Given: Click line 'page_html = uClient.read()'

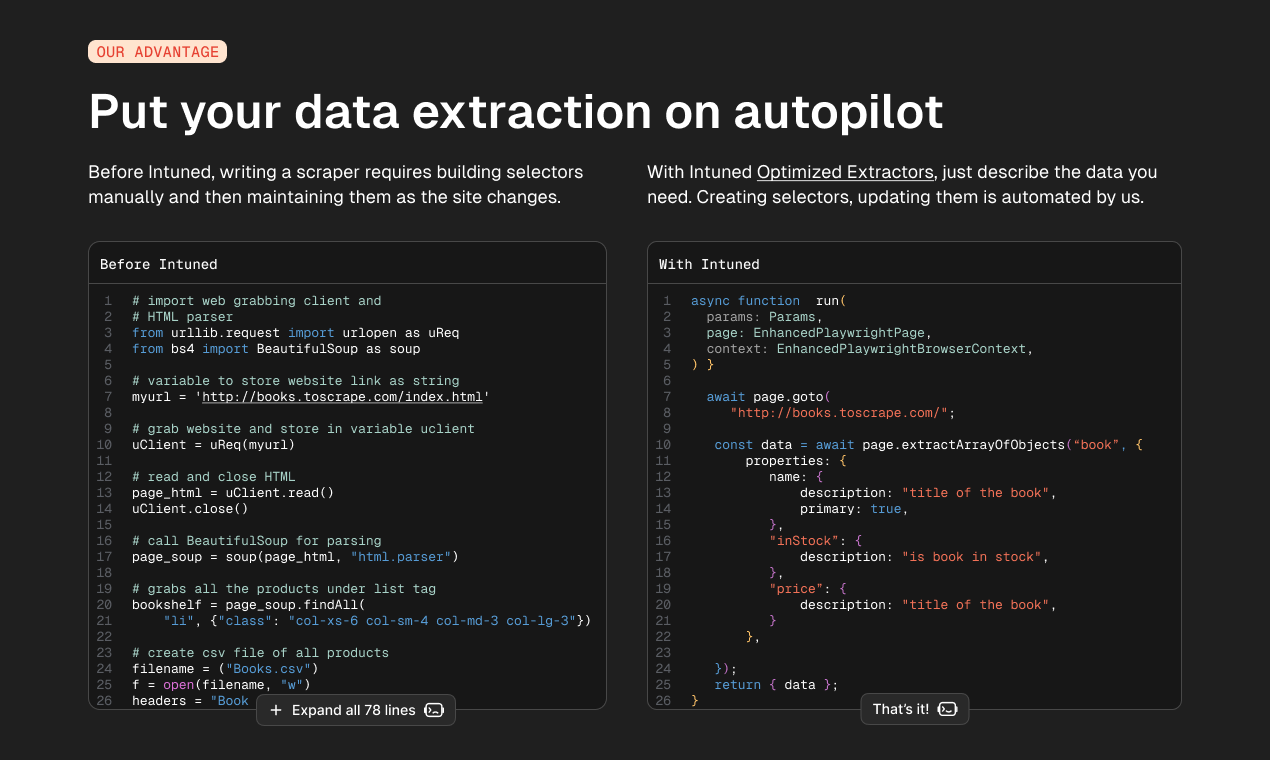Looking at the screenshot, I should pyautogui.click(x=233, y=493).
